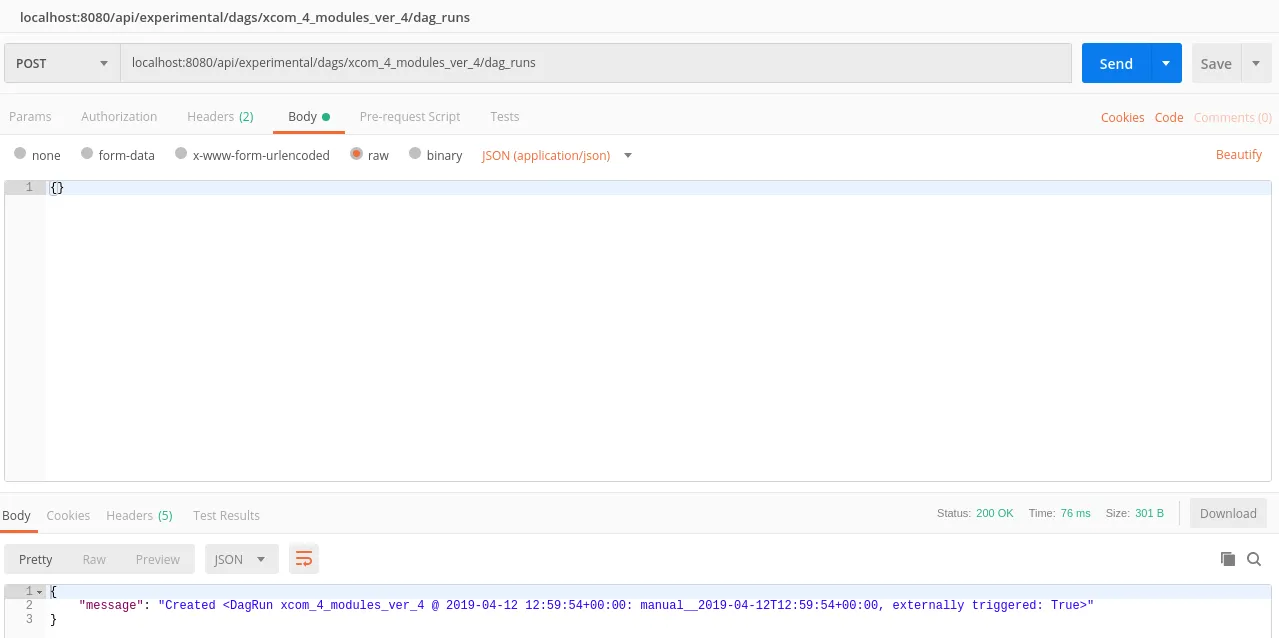The width and height of the screenshot is (1279, 638).
Task: Open the response Headers (5) tab
Action: click(140, 515)
